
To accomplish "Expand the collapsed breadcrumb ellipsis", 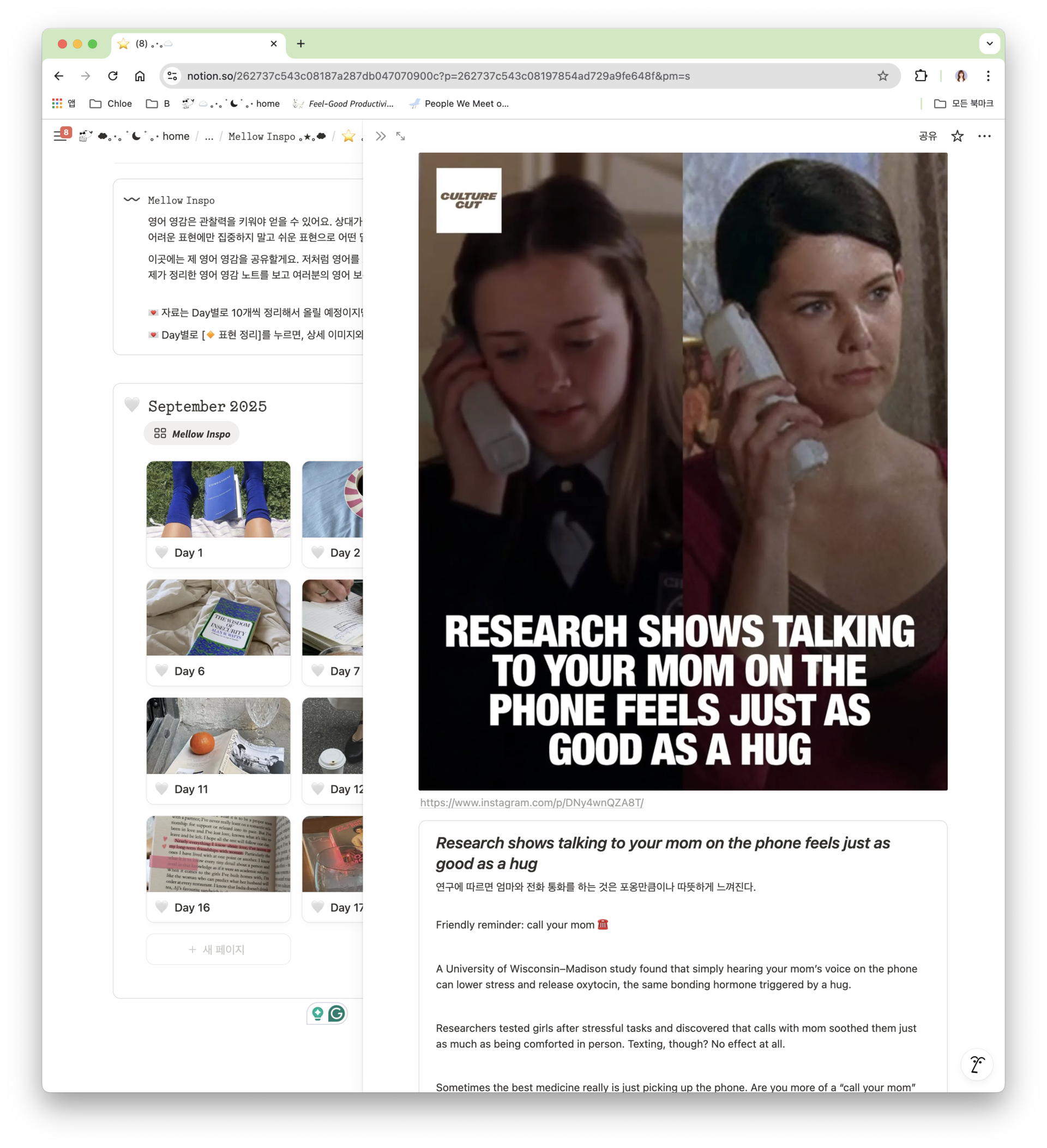I will click(209, 136).
